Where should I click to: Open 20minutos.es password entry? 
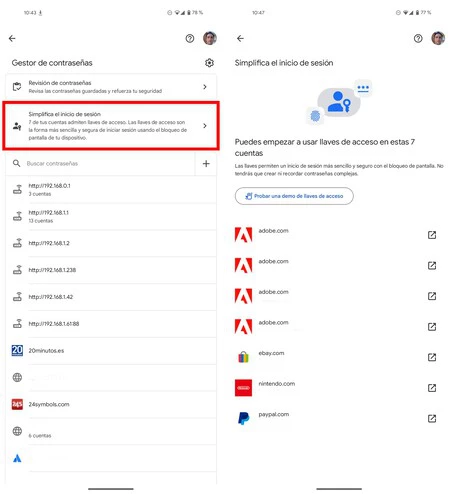click(x=111, y=351)
